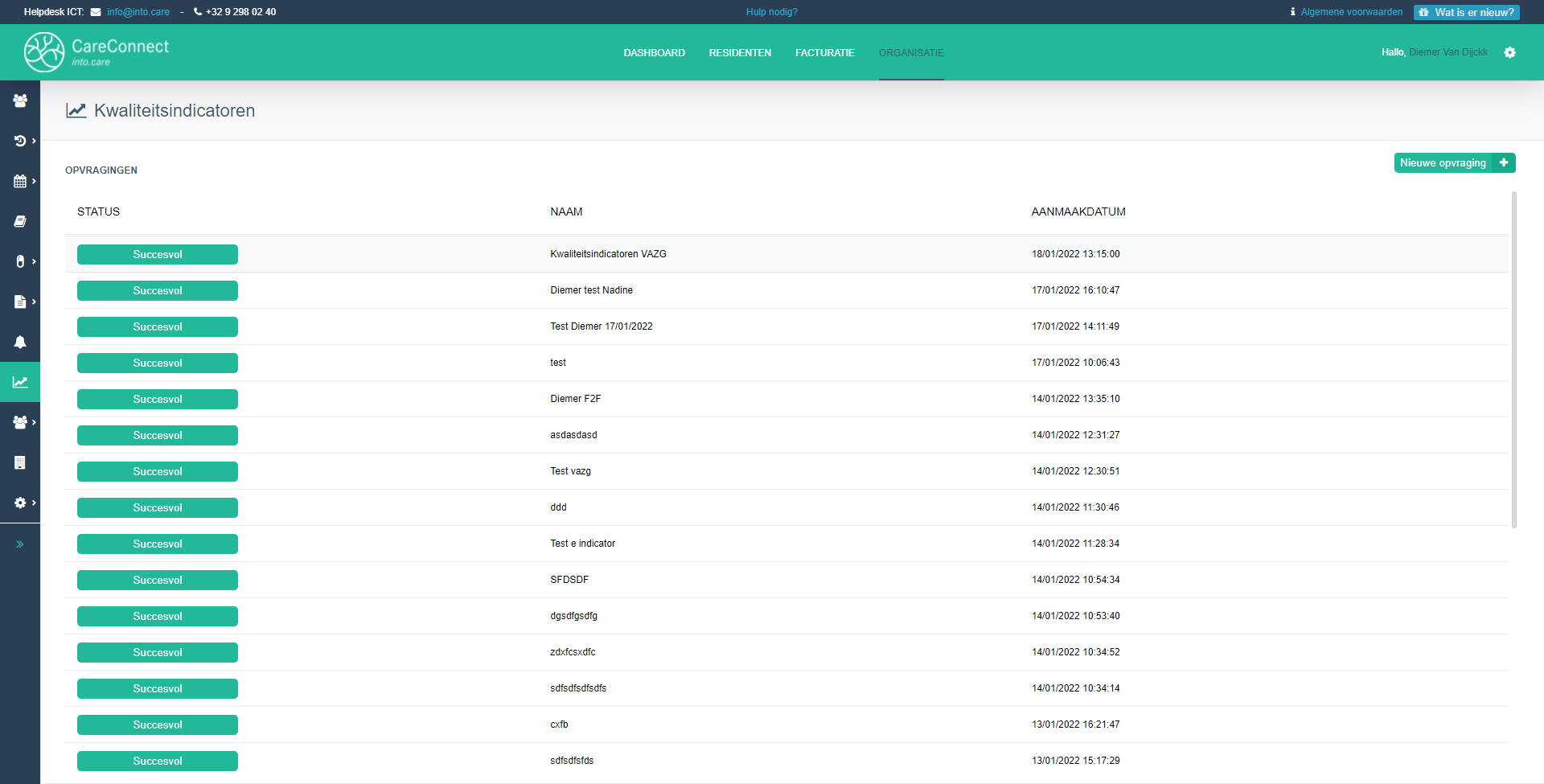Open the document sidebar icon
Screen dimensions: 1544x784
20,302
